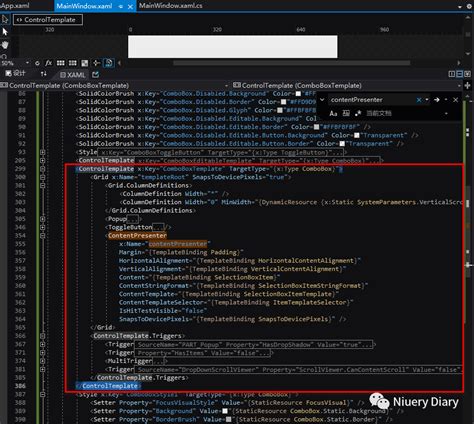
Task: Toggle regular expression search option
Action: pos(358,113)
